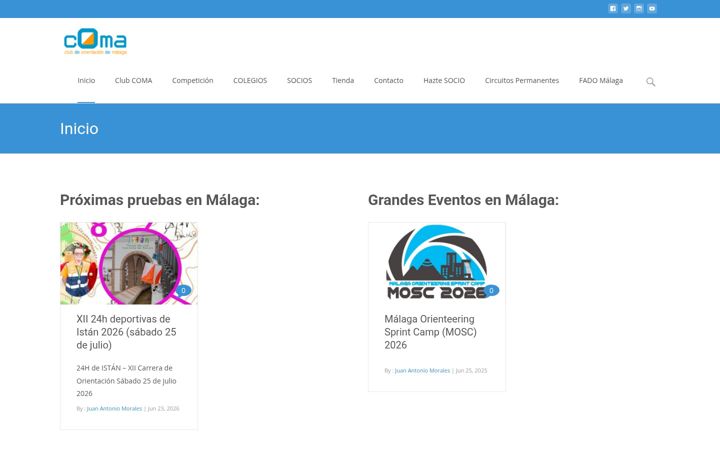Viewport: 720px width, 450px height.
Task: Open Club COMA menu
Action: pyautogui.click(x=134, y=80)
